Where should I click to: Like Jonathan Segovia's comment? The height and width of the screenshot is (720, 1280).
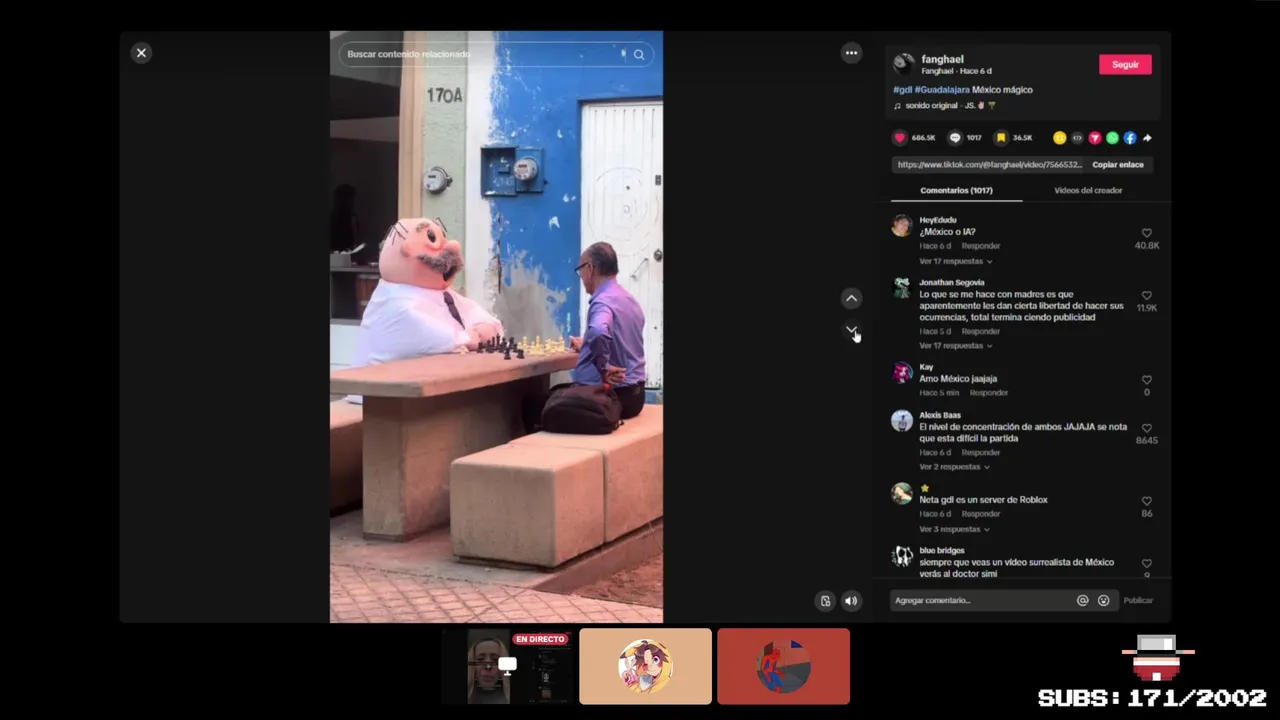[1146, 296]
